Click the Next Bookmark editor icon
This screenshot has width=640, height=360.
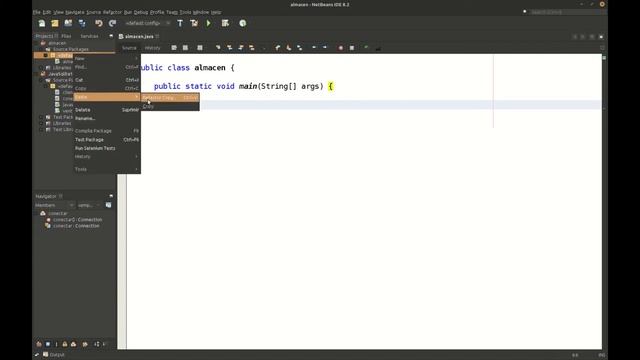click(x=289, y=48)
